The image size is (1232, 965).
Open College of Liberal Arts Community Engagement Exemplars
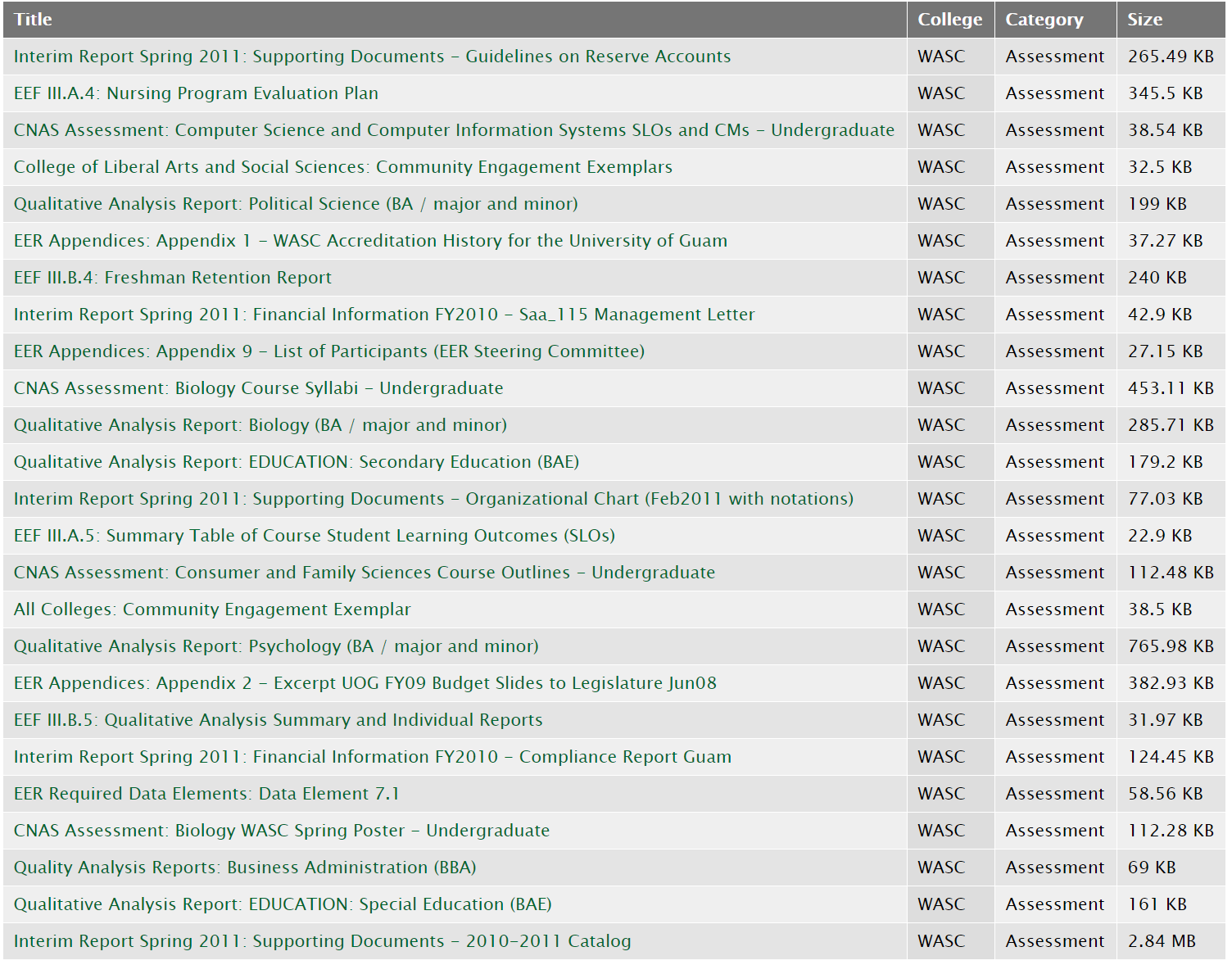(x=342, y=167)
